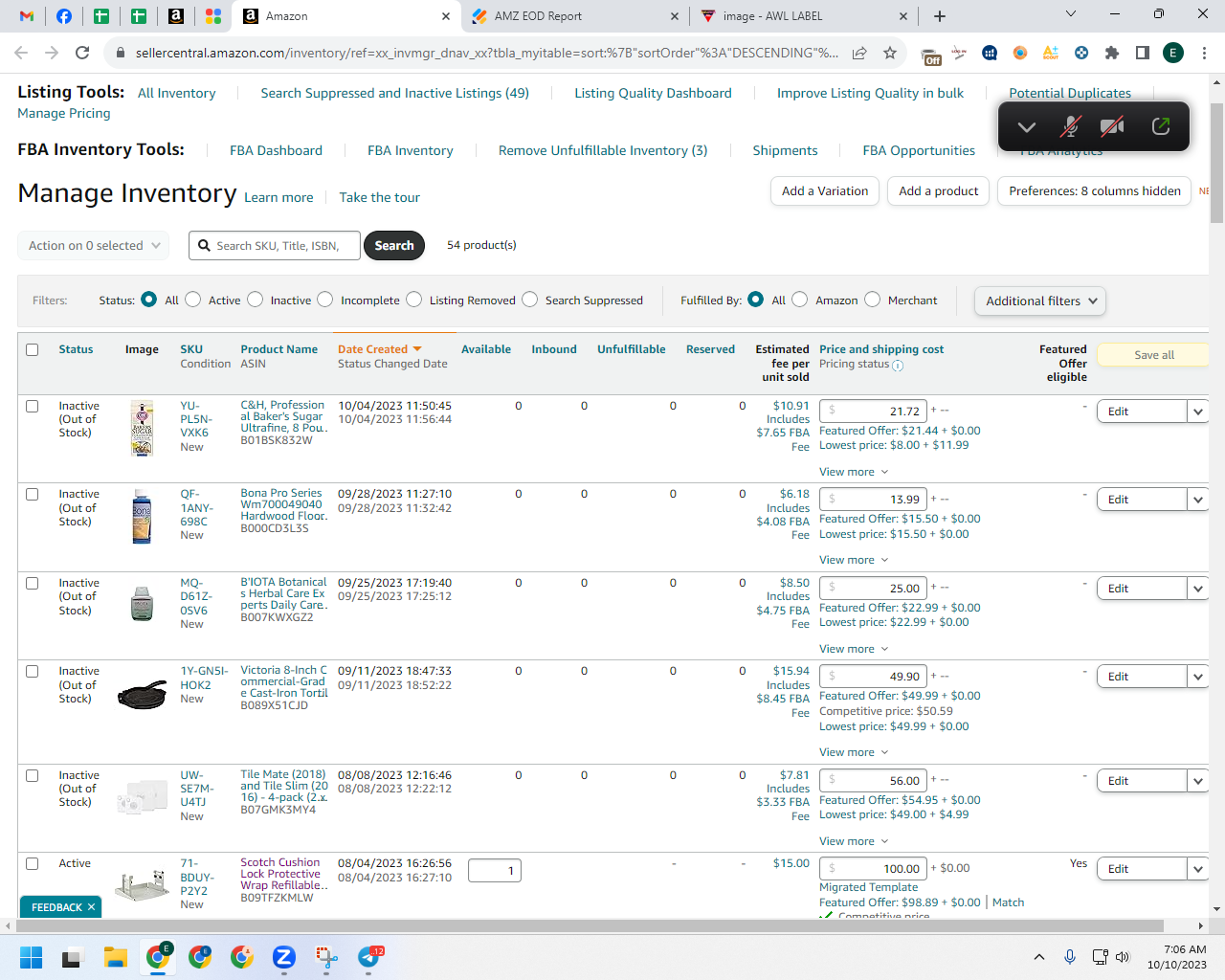Screen dimensions: 1225x980
Task: Open Edit dropdown arrow for C&H Sugar row
Action: coord(1198,412)
